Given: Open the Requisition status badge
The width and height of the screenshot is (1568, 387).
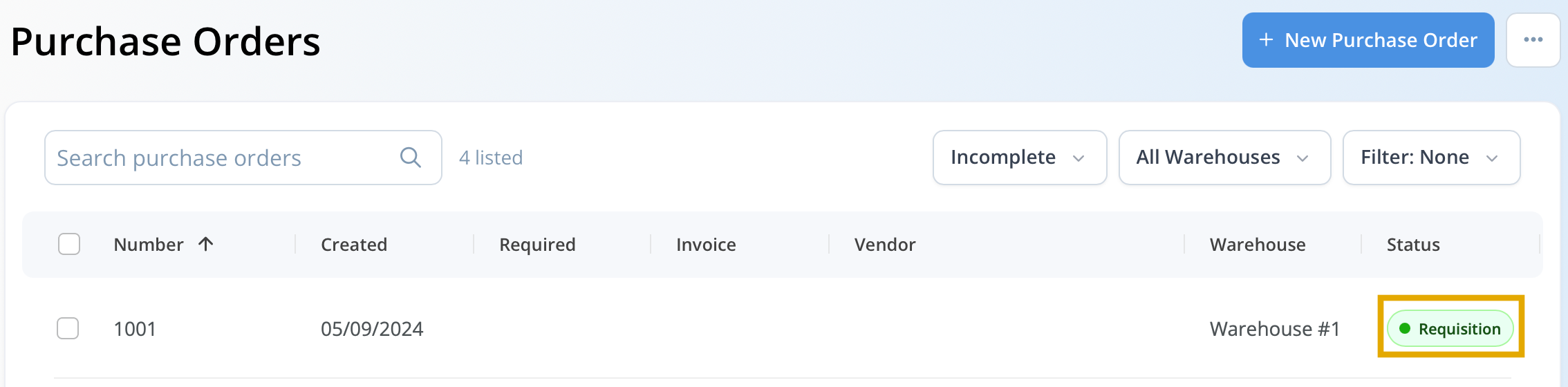Looking at the screenshot, I should tap(1450, 329).
